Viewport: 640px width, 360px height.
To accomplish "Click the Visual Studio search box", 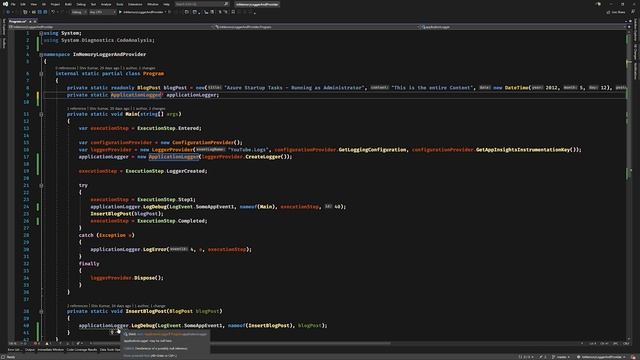I will [202, 4].
